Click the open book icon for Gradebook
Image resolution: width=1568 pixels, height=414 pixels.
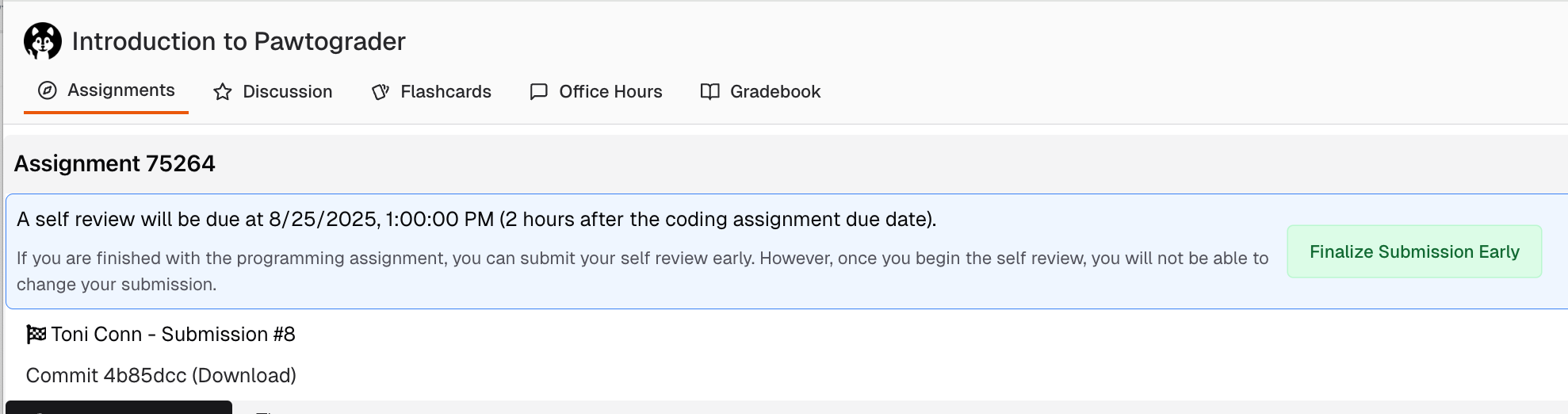(710, 92)
